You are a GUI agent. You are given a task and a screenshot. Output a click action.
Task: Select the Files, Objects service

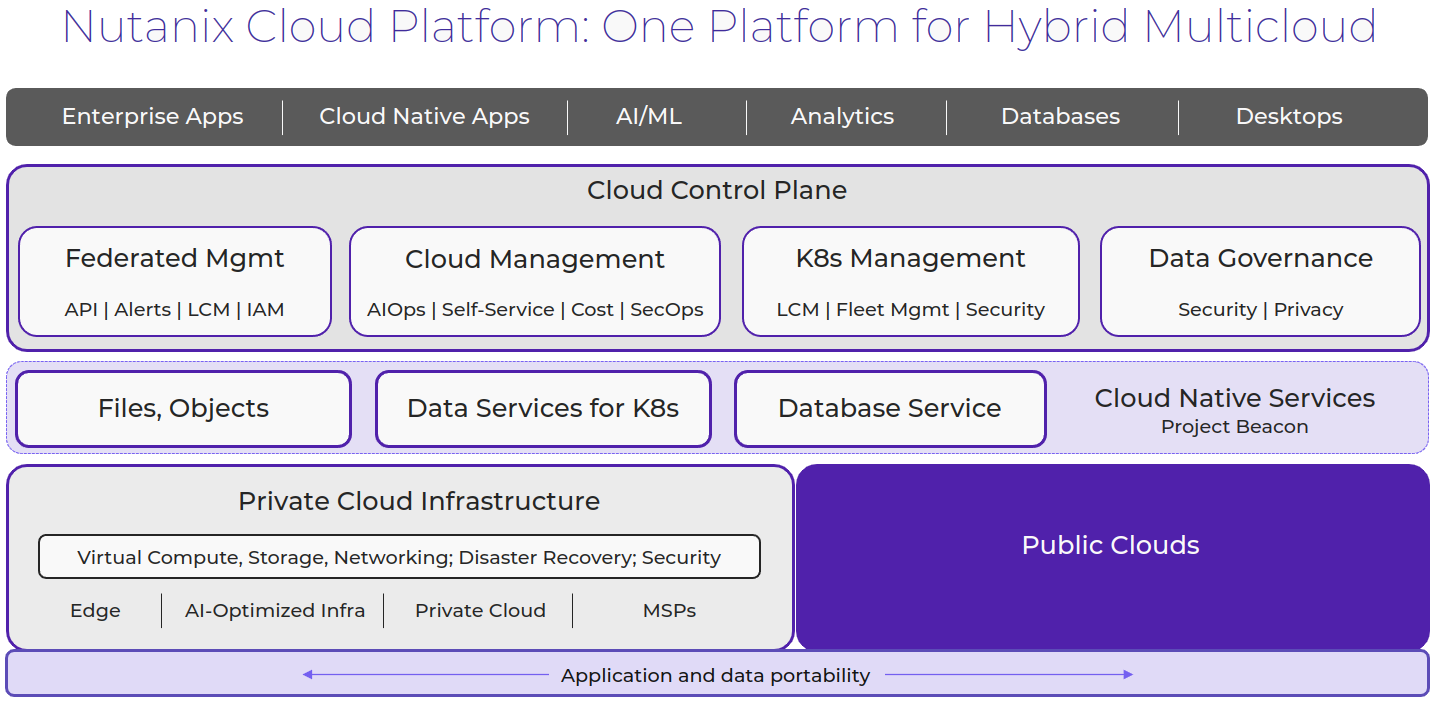(183, 408)
